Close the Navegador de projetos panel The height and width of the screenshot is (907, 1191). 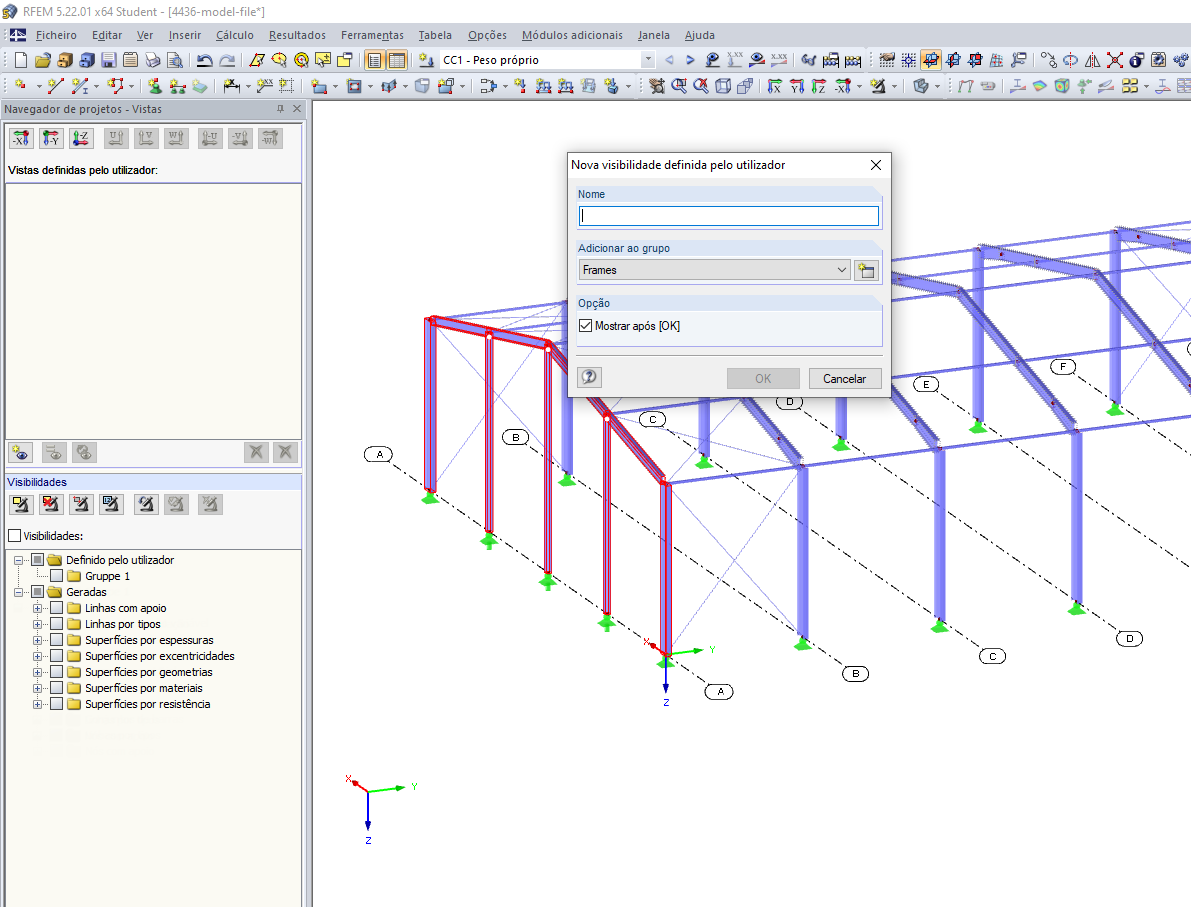(x=297, y=109)
